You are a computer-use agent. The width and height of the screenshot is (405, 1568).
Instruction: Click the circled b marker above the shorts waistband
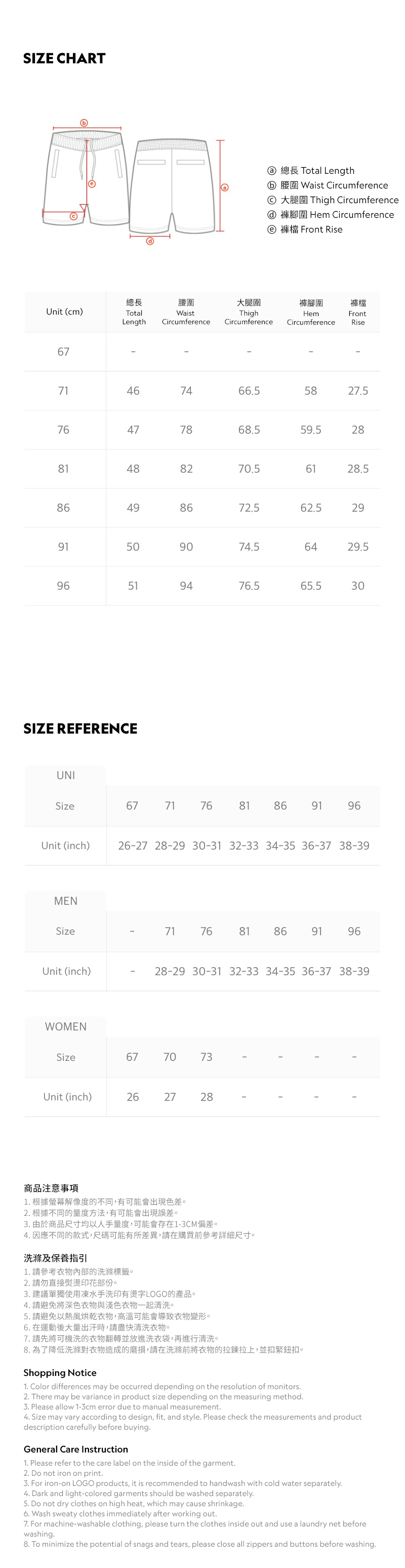click(84, 123)
